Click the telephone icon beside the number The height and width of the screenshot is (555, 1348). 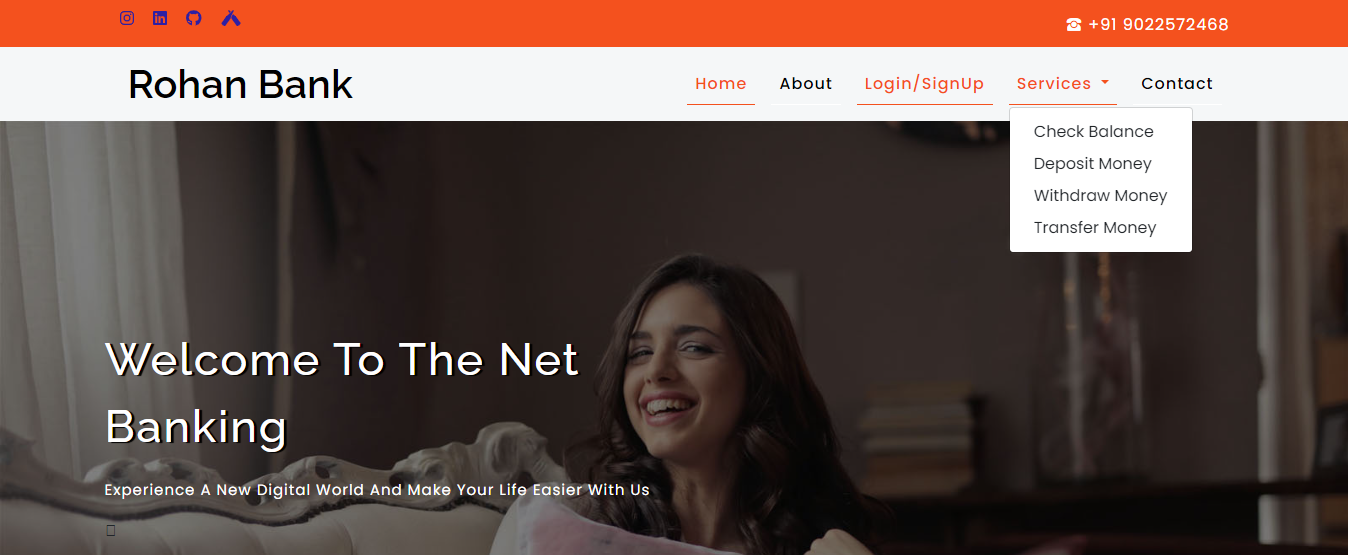[x=1074, y=25]
